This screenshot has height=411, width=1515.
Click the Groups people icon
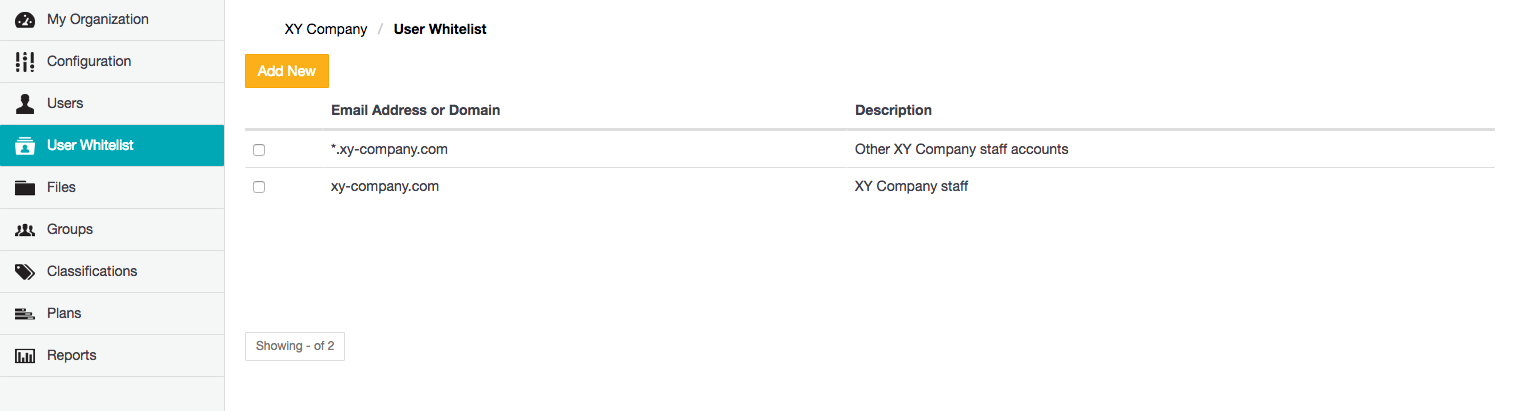(x=26, y=230)
